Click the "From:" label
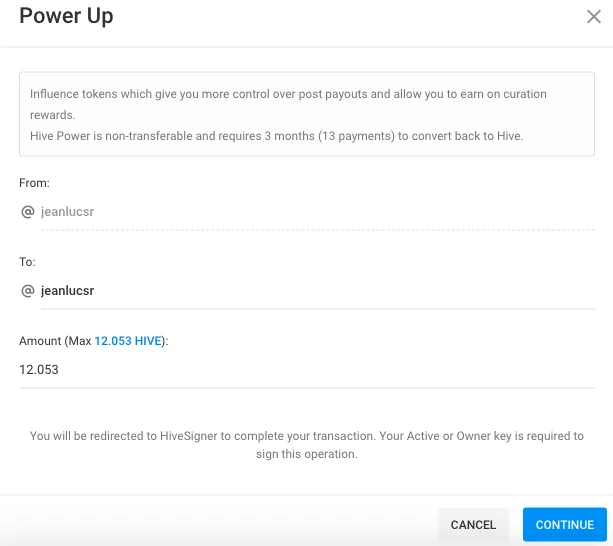Viewport: 613px width, 546px height. (34, 183)
